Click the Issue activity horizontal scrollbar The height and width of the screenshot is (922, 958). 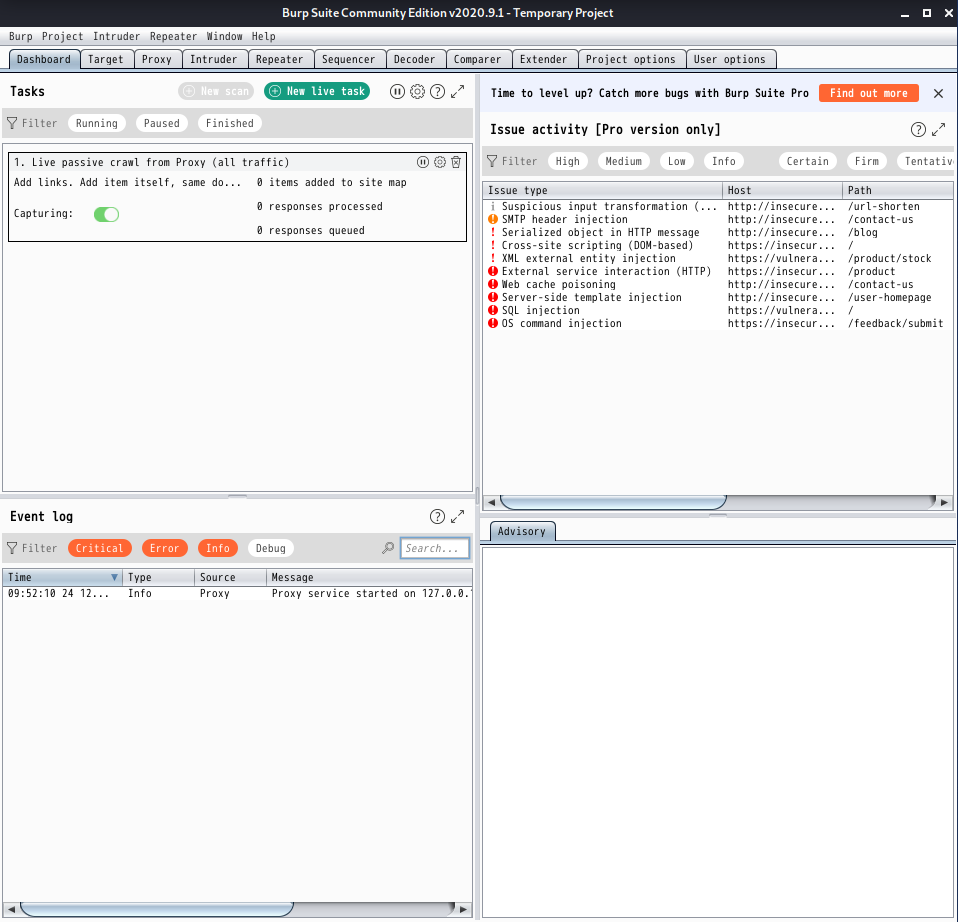(613, 502)
